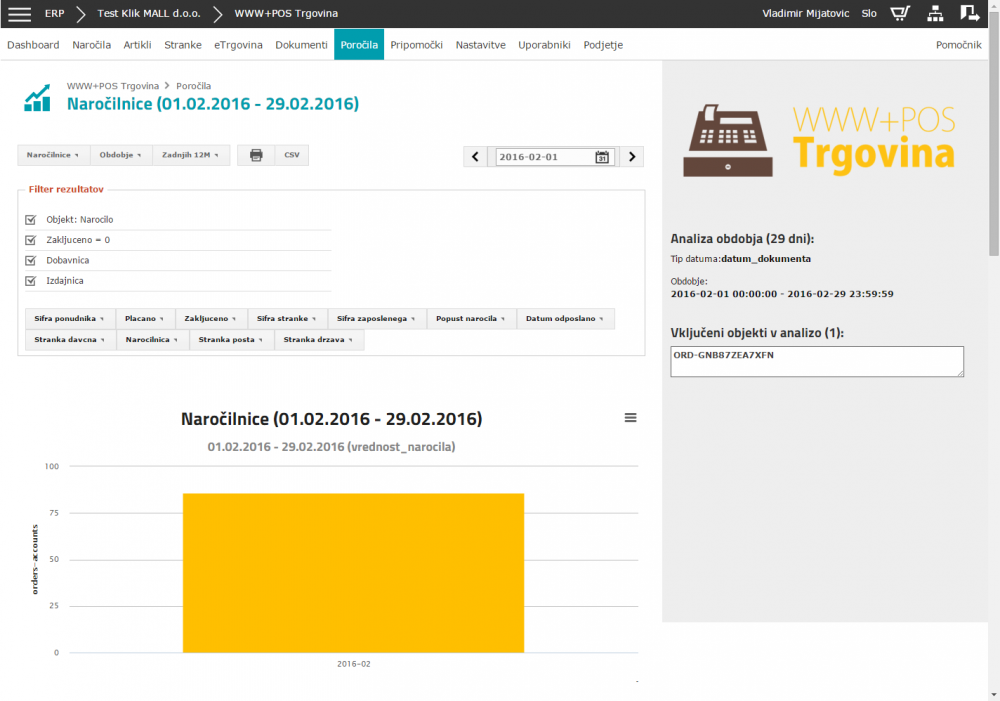Expand the 'Sifra stranke' filter dropdown
This screenshot has height=701, width=1000.
click(x=287, y=318)
